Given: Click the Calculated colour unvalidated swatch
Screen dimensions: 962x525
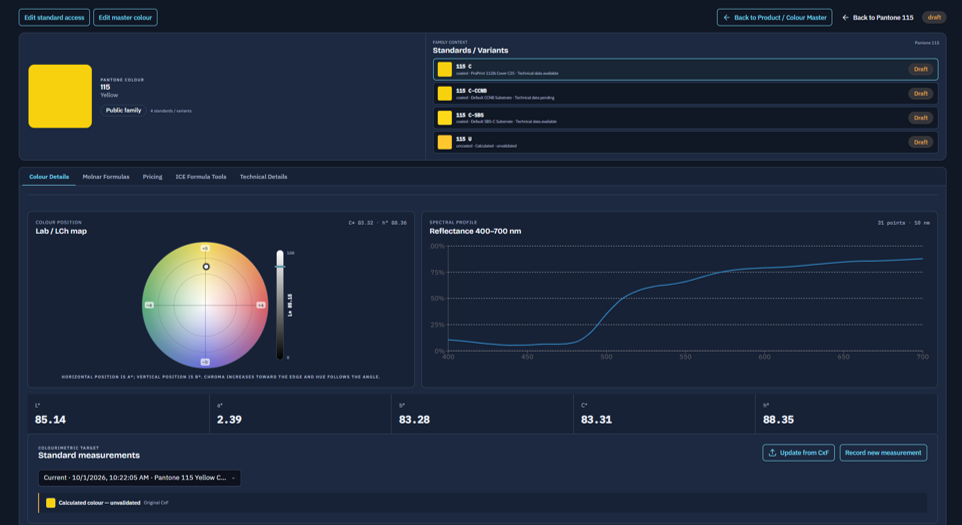Looking at the screenshot, I should pyautogui.click(x=51, y=503).
